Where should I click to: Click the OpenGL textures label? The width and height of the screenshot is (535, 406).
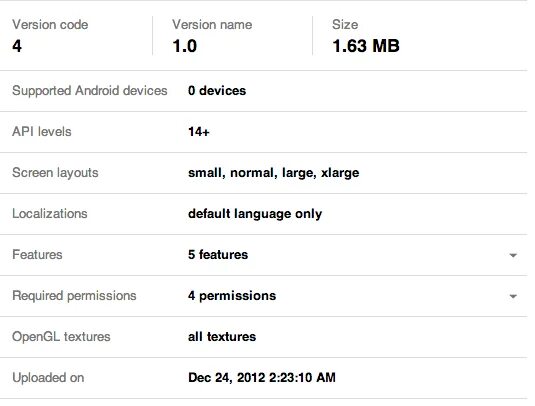61,336
